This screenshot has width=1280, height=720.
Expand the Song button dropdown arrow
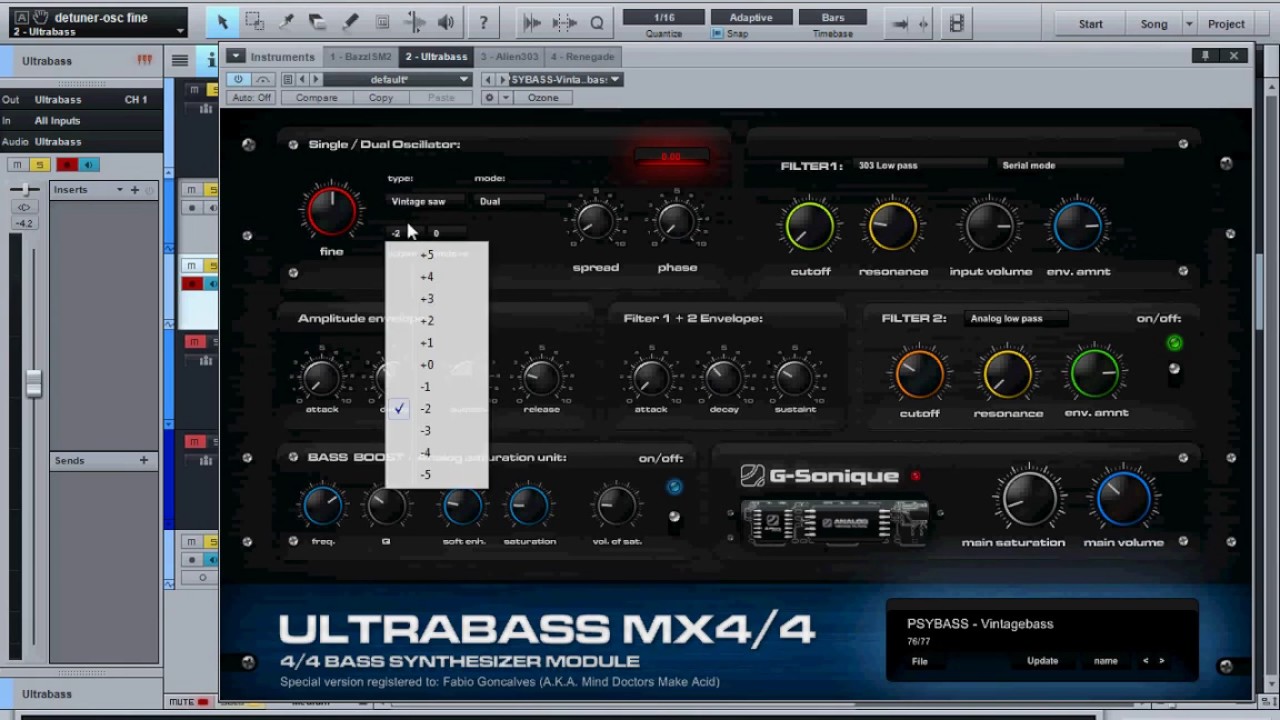tap(1189, 24)
